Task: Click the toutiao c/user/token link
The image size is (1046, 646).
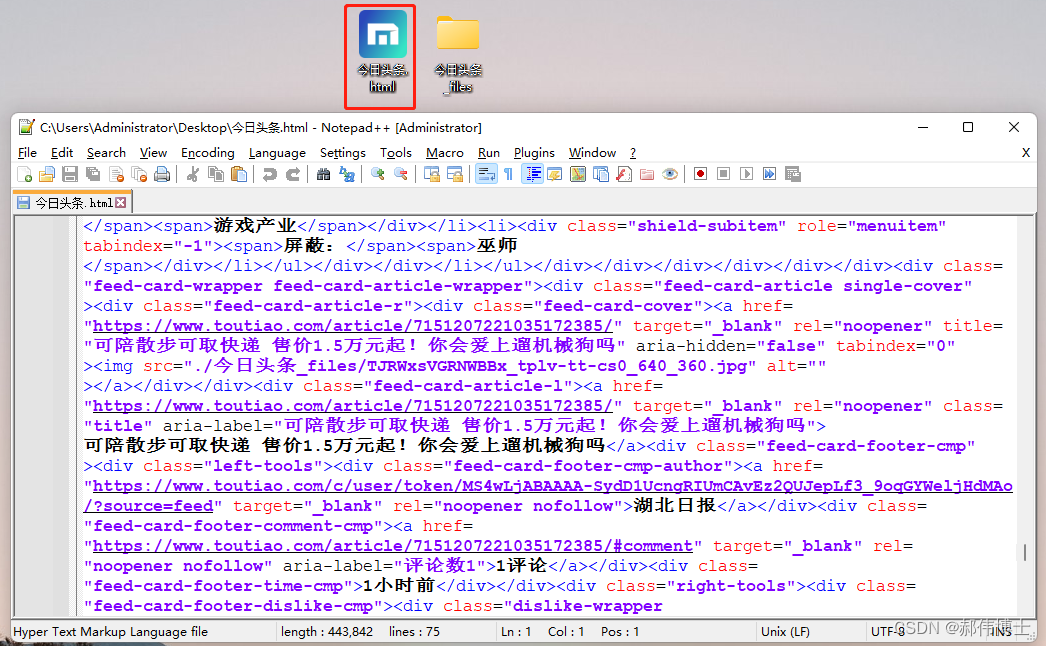Action: pos(552,486)
